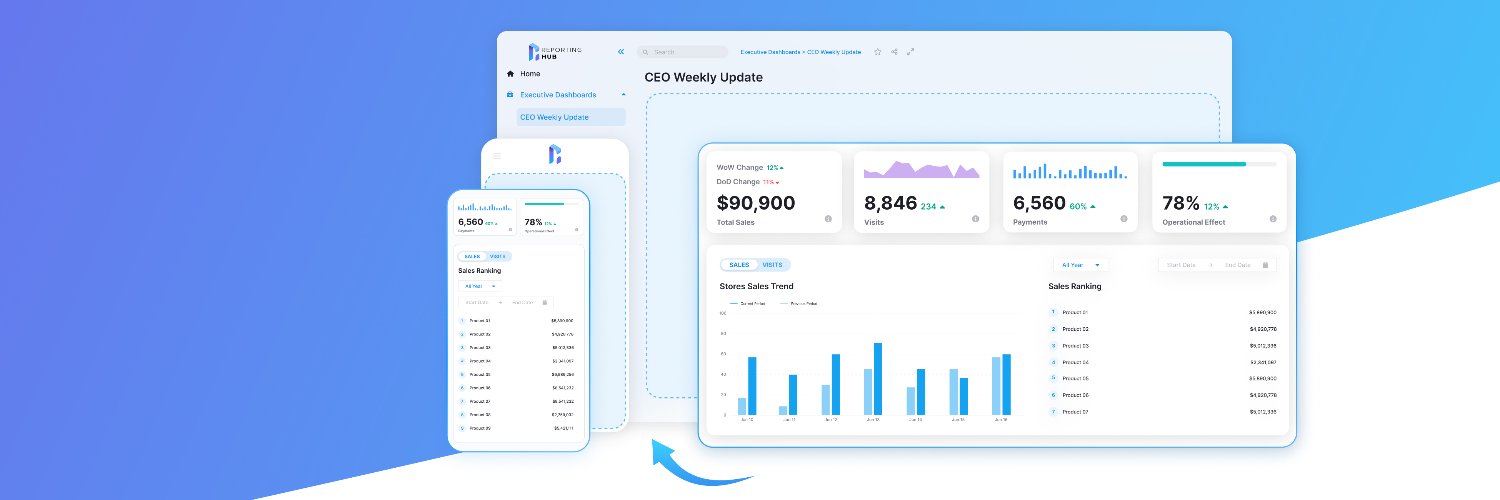Image resolution: width=1500 pixels, height=500 pixels.
Task: Select the Product 06 row in the dashboard ranking
Action: pyautogui.click(x=1162, y=395)
